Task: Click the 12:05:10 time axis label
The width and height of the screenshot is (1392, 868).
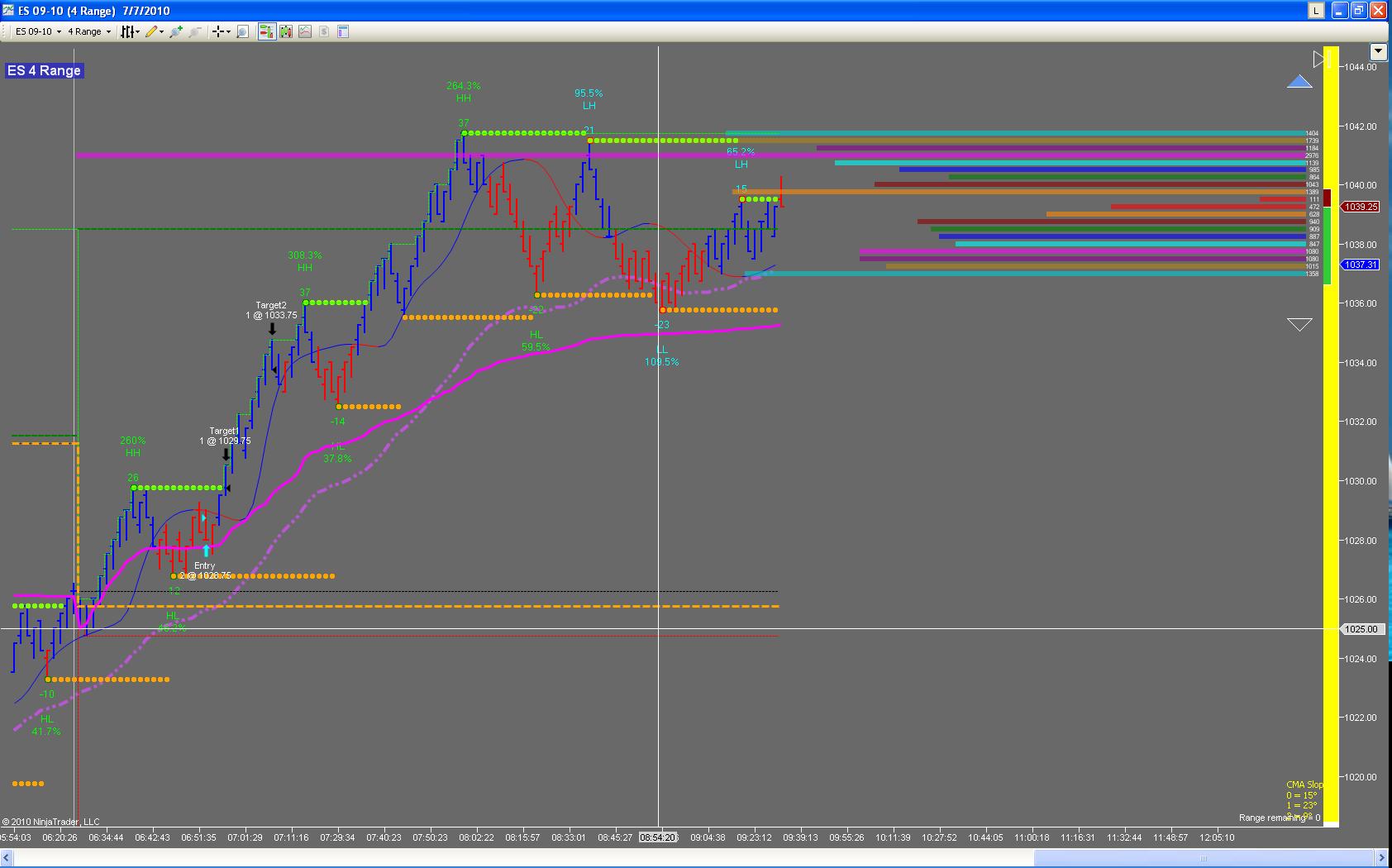Action: (x=1217, y=837)
